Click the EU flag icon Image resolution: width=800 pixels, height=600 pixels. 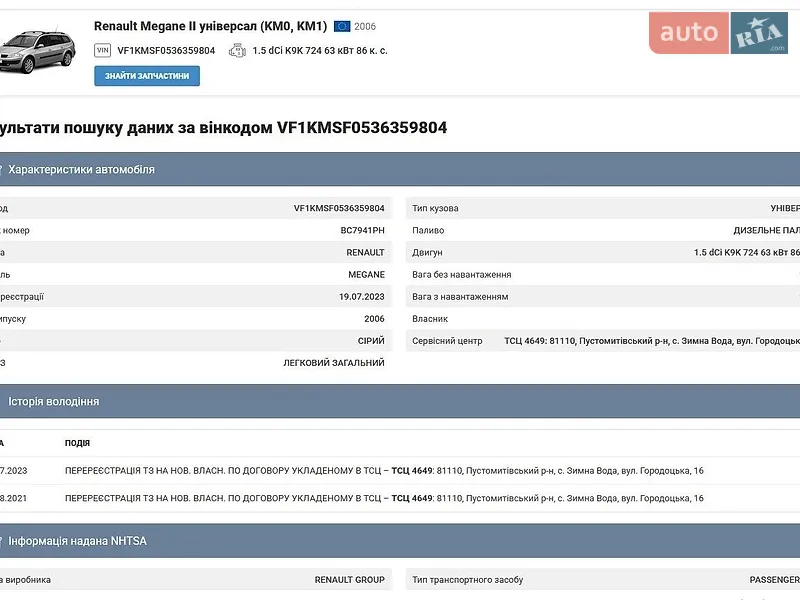[x=342, y=27]
